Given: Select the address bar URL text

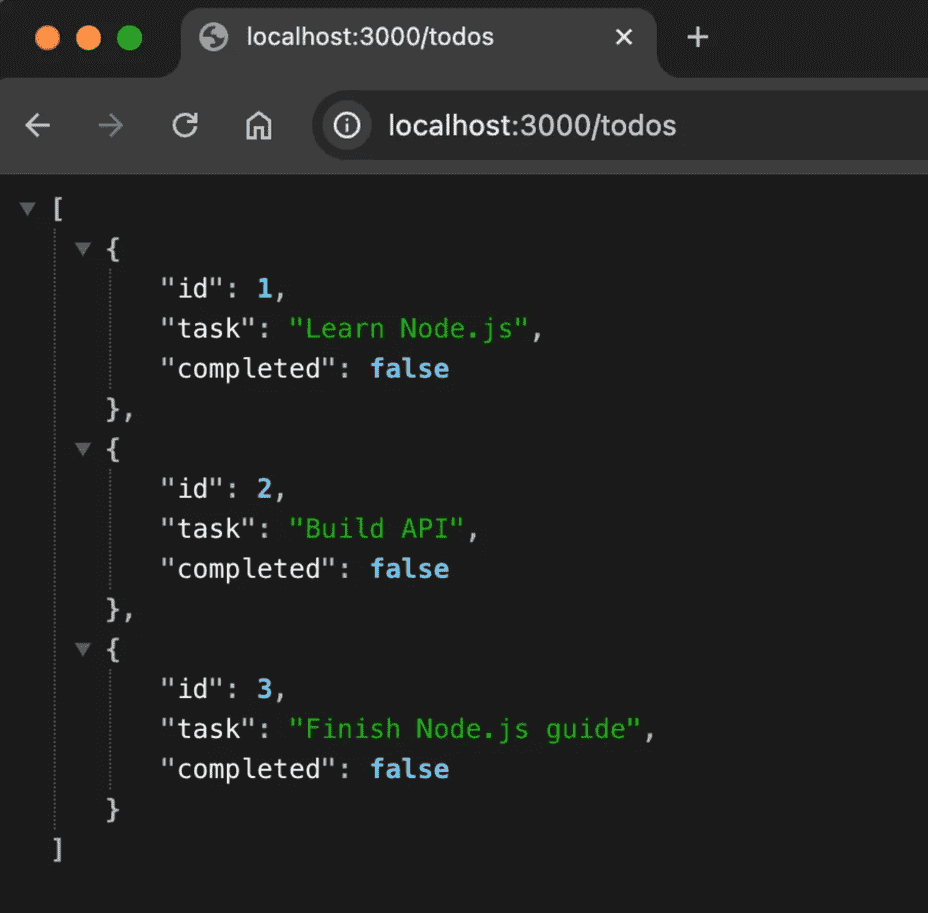Looking at the screenshot, I should click(x=531, y=126).
